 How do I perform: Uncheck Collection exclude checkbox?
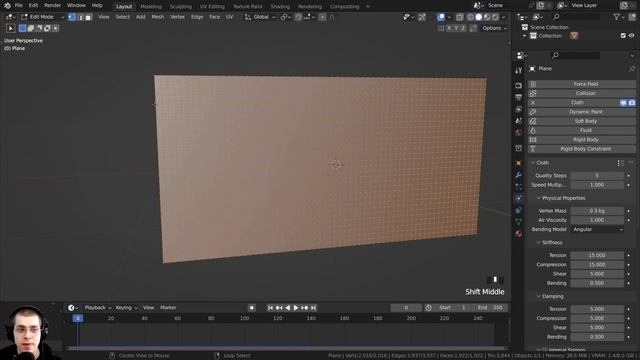click(x=623, y=36)
